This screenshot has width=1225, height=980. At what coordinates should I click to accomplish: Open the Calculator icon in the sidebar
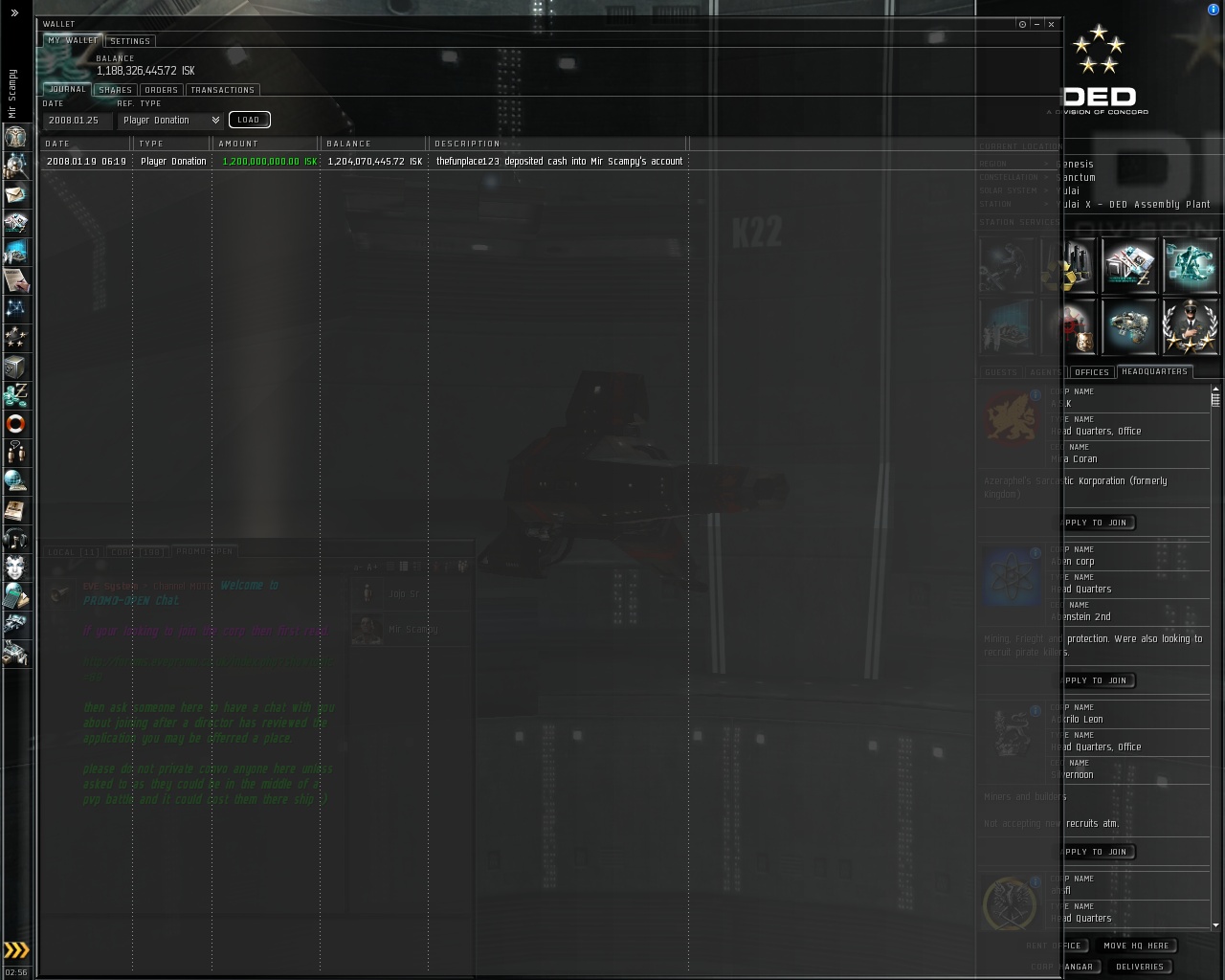pos(16,596)
